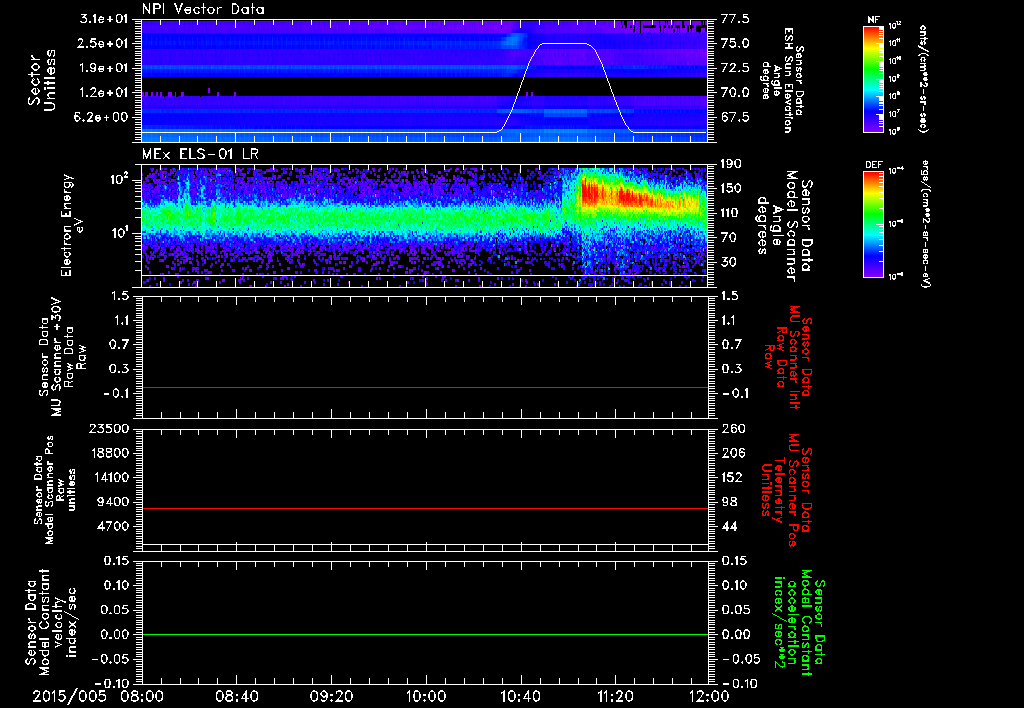1024x708 pixels.
Task: Click the 77.5 sun elevation tick label
Action: click(x=735, y=19)
